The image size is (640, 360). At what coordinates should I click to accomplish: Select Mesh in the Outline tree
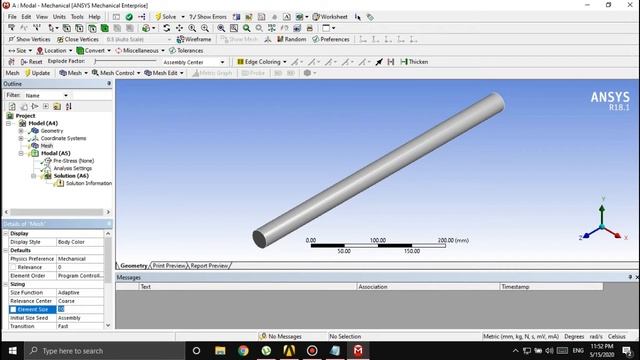click(47, 146)
